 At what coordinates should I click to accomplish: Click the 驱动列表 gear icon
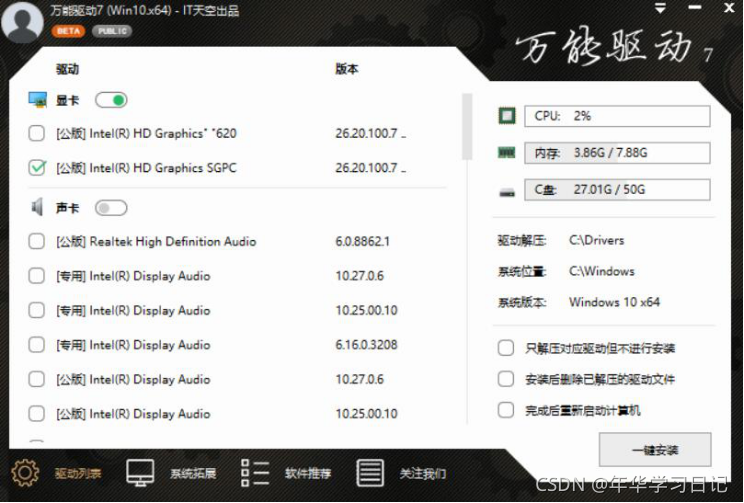pyautogui.click(x=25, y=473)
